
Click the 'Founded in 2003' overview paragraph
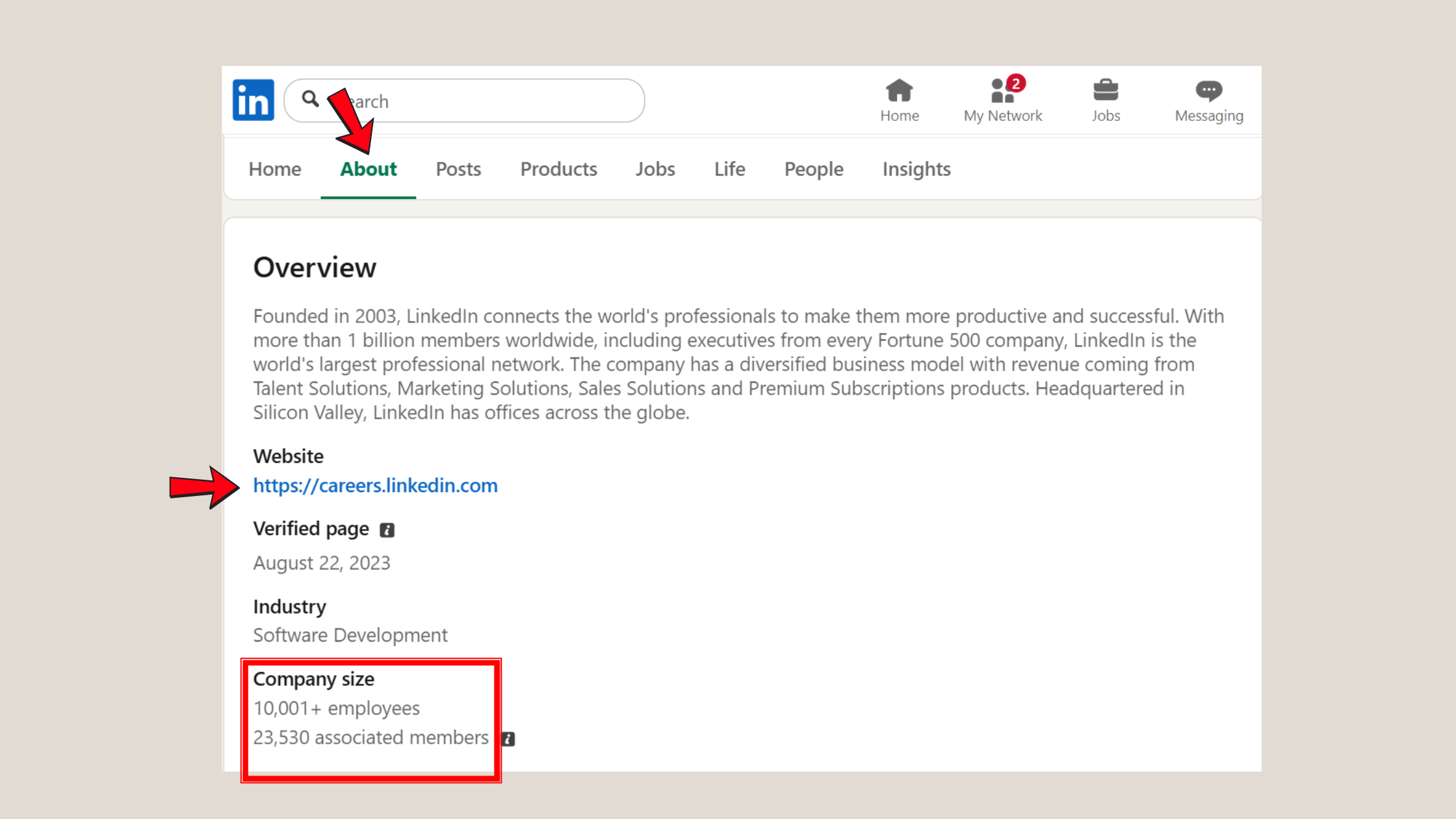click(x=738, y=364)
